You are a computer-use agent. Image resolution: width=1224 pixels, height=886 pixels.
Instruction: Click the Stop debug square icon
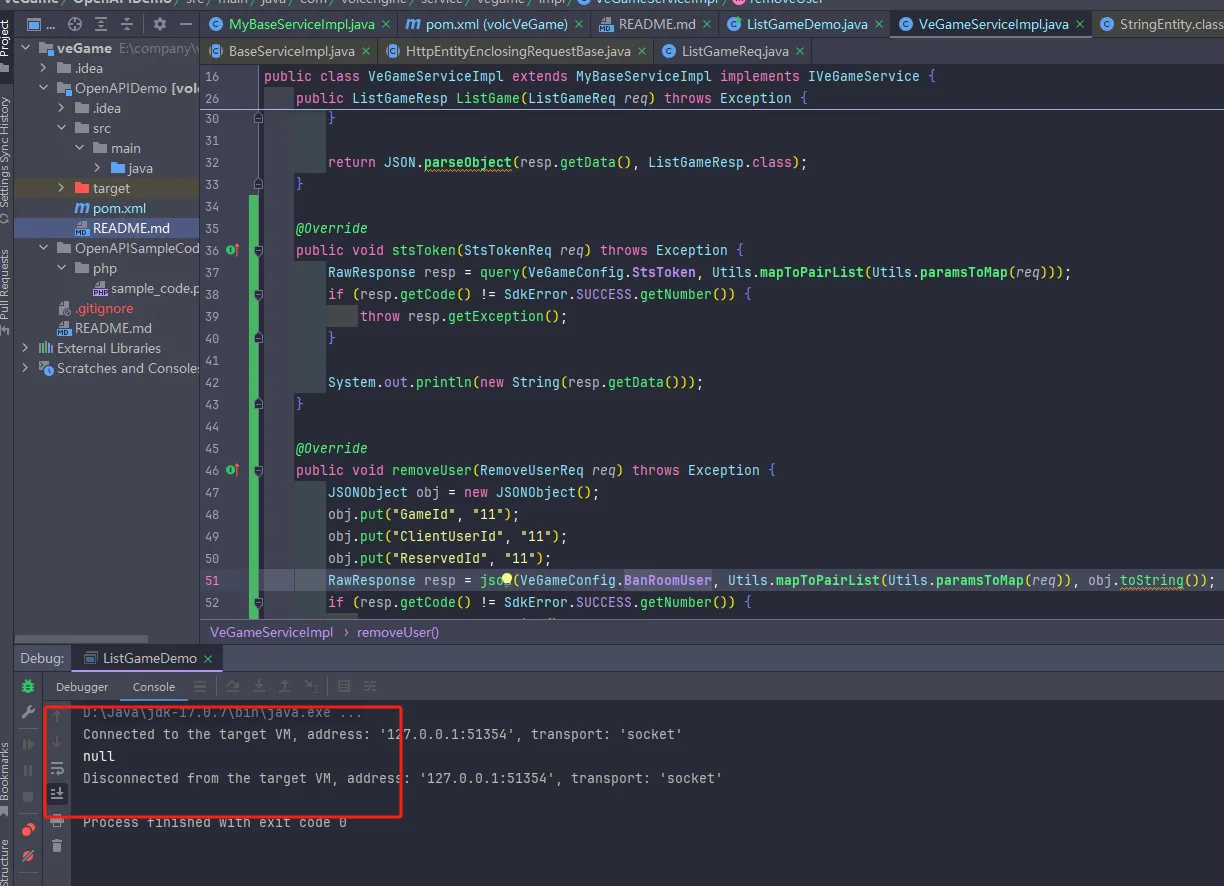(x=28, y=797)
